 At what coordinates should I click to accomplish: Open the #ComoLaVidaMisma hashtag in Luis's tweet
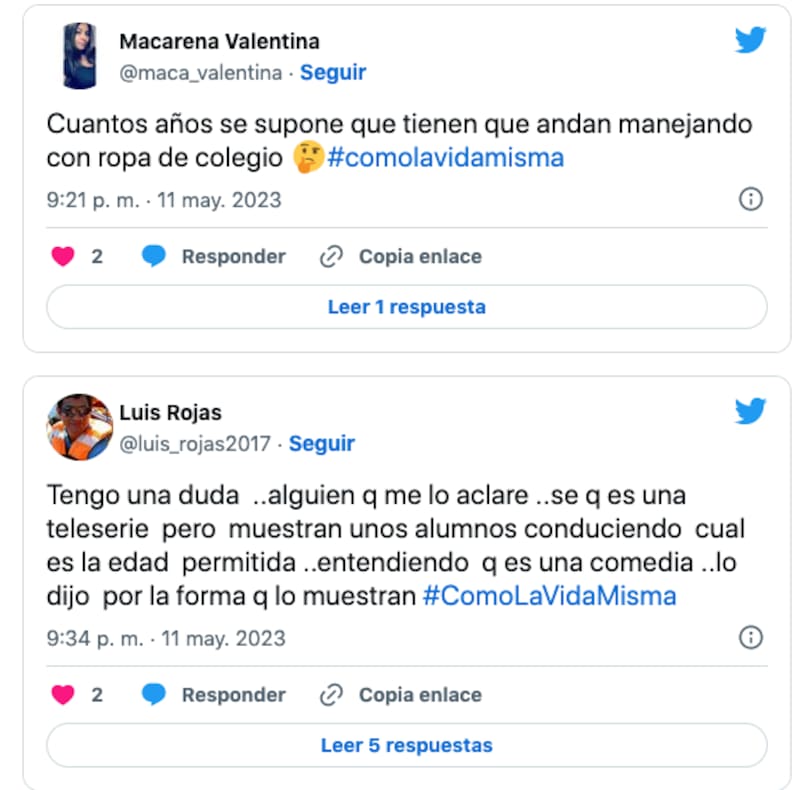click(x=549, y=596)
